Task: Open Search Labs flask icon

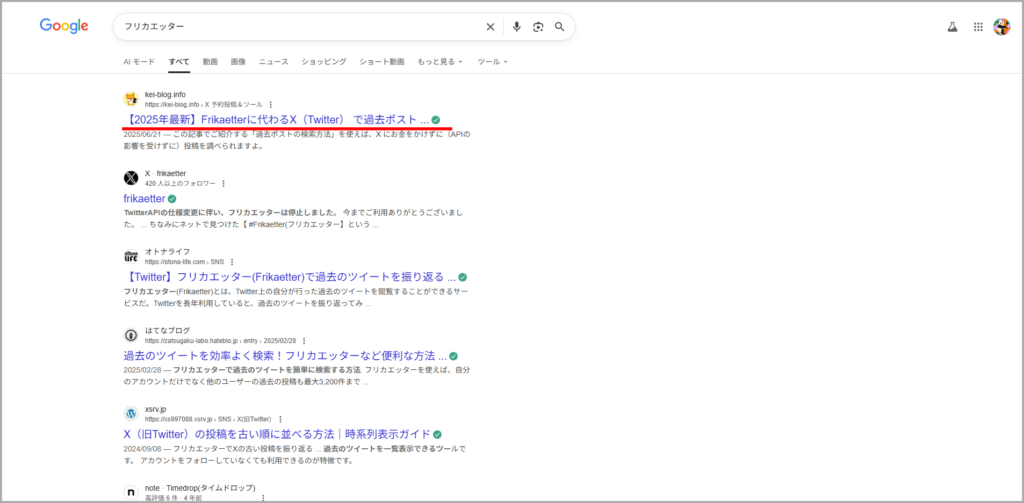Action: tap(952, 27)
